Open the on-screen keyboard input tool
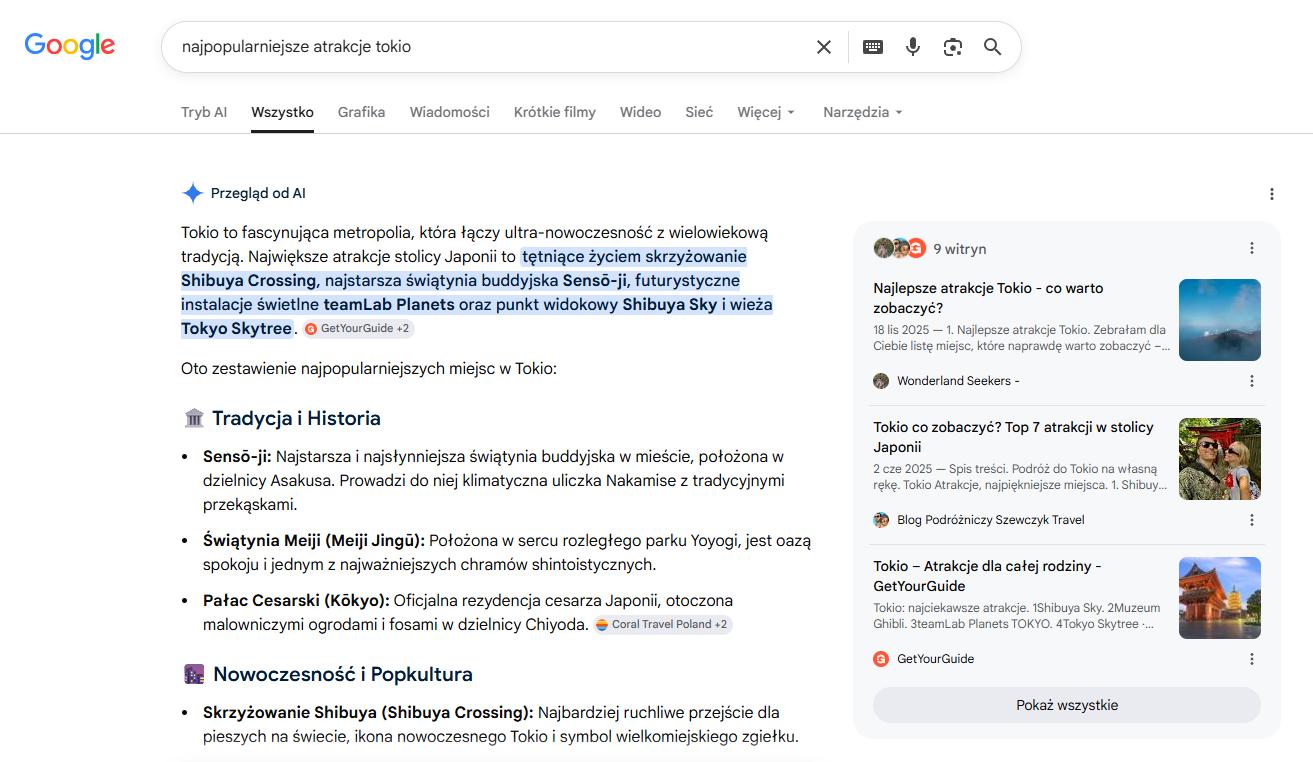 coord(873,47)
